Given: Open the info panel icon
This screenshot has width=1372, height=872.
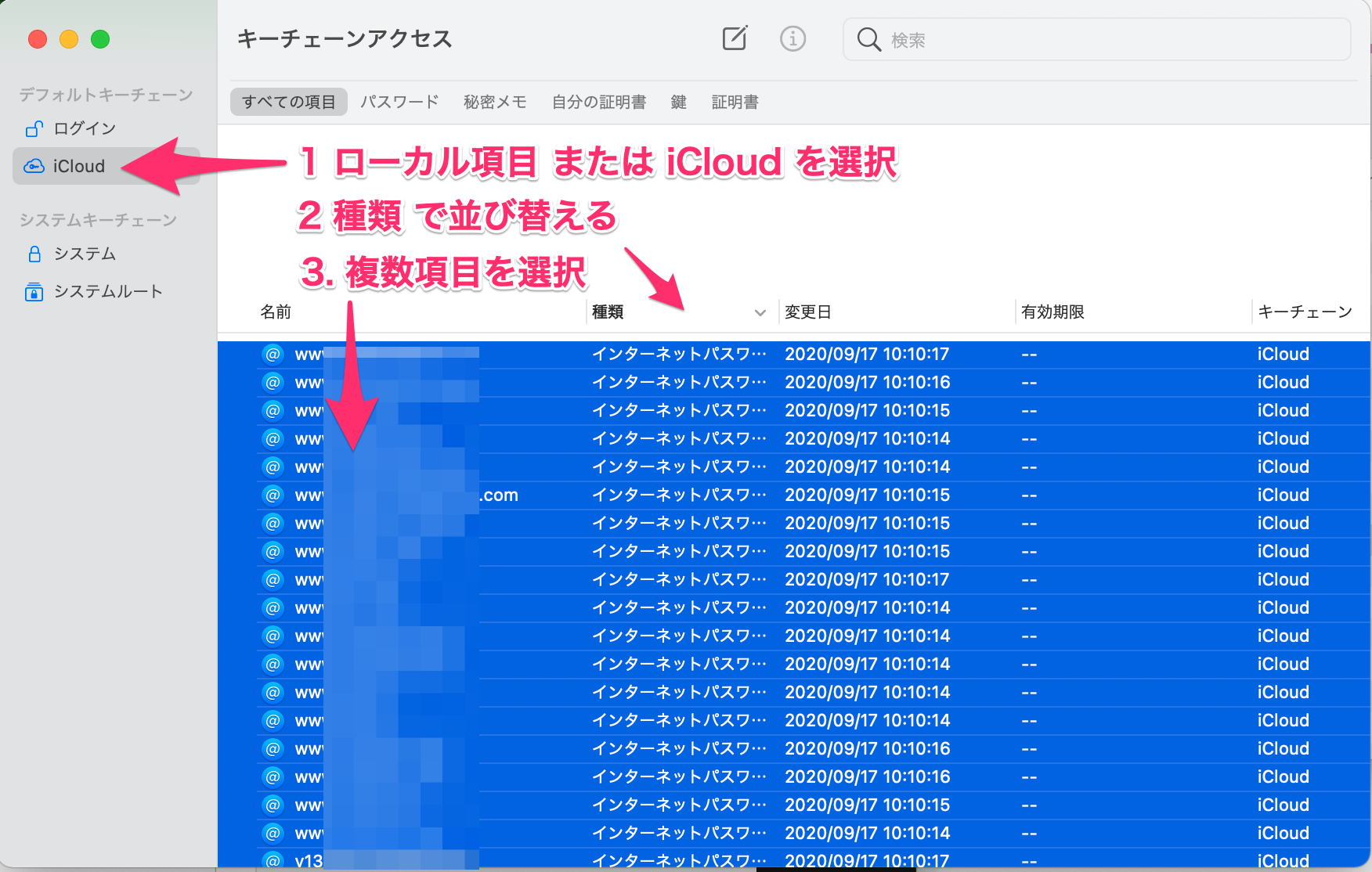Looking at the screenshot, I should pos(793,38).
